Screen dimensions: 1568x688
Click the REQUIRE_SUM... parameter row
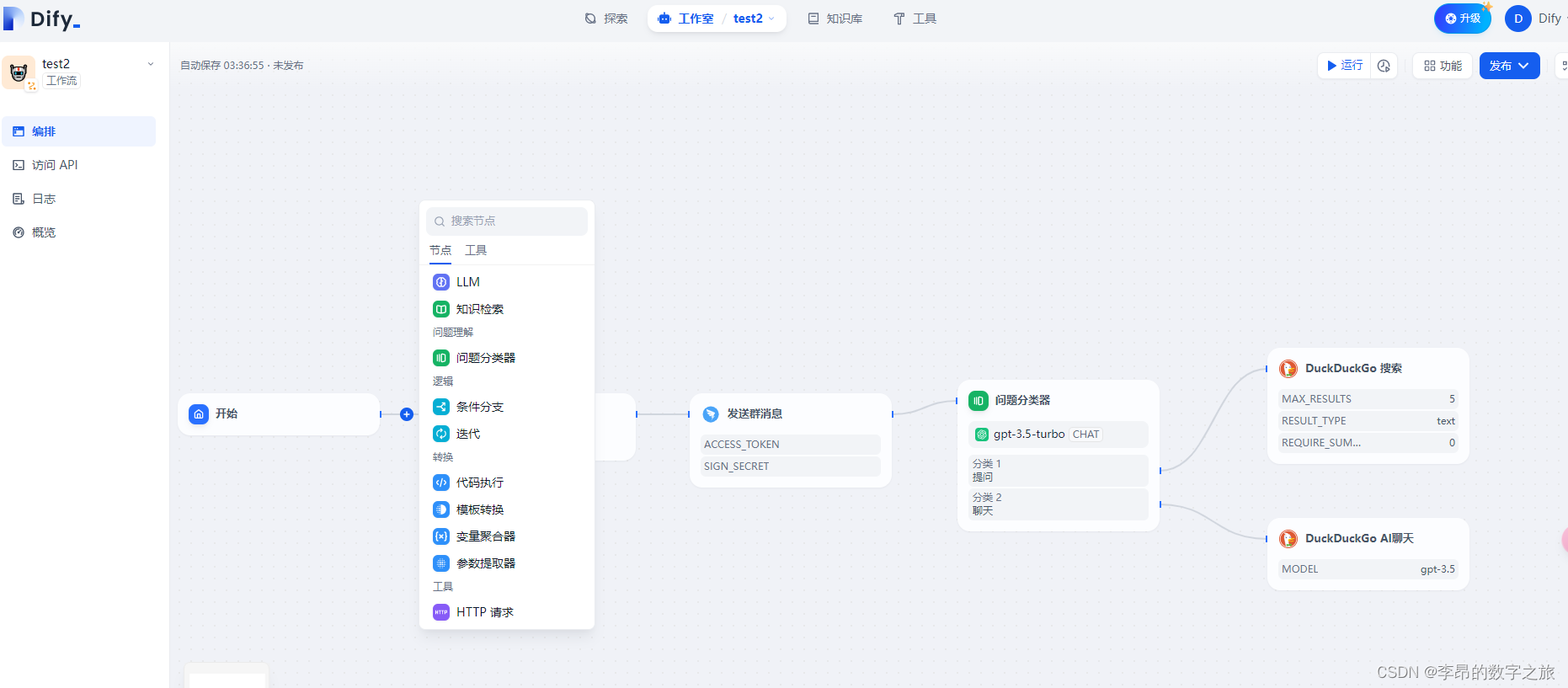click(x=1368, y=443)
